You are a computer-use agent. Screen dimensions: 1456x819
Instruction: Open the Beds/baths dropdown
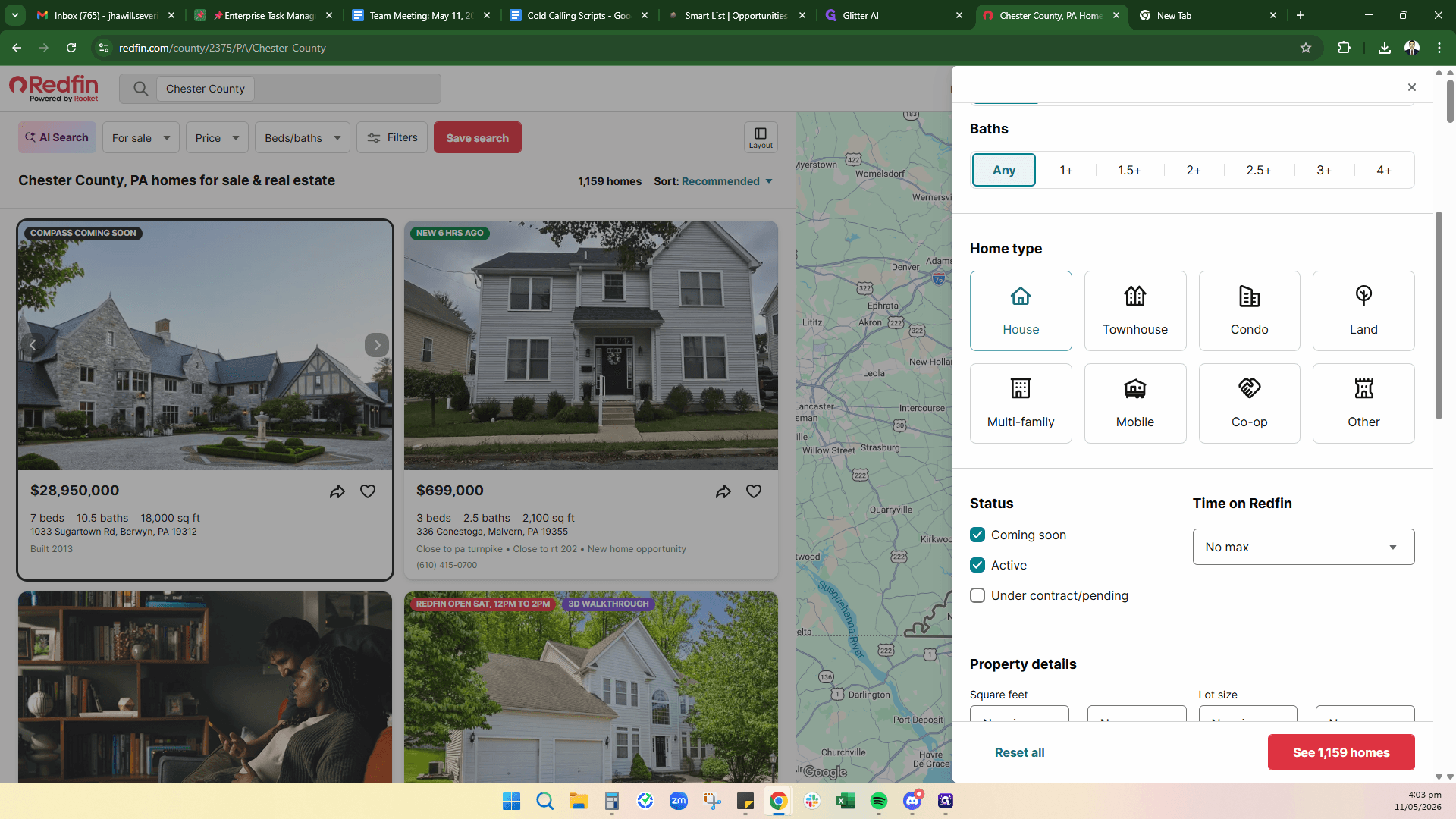click(x=303, y=137)
